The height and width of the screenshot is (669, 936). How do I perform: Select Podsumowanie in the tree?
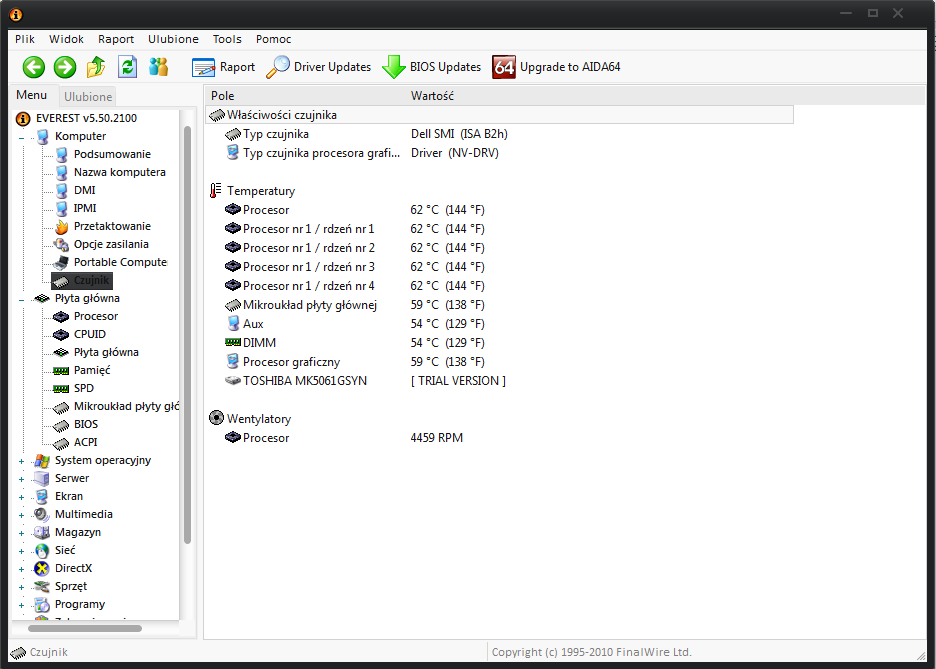112,154
